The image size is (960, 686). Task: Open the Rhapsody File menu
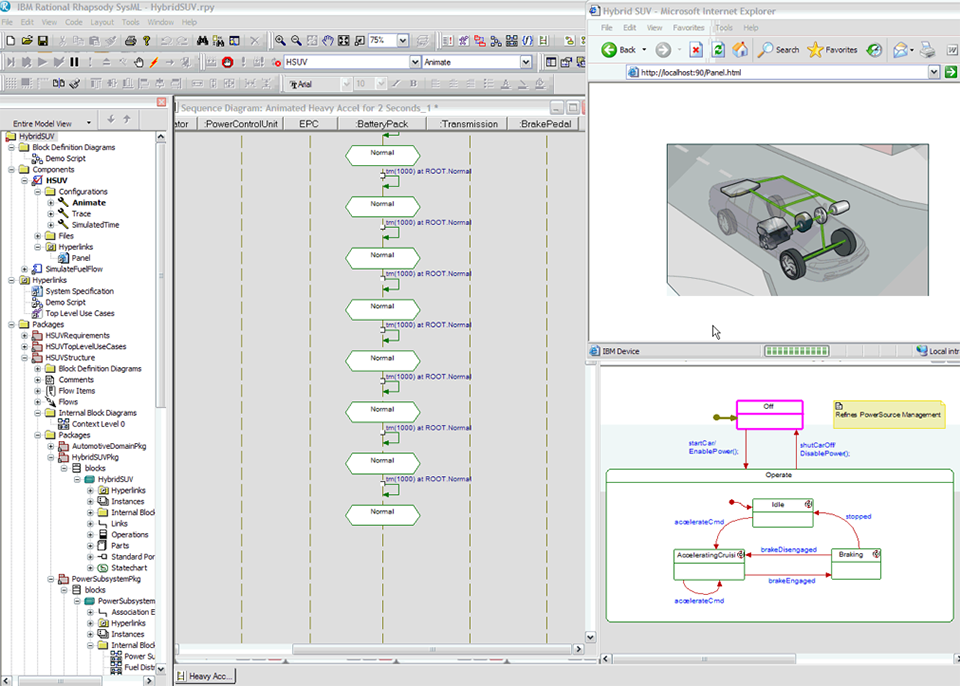point(7,22)
